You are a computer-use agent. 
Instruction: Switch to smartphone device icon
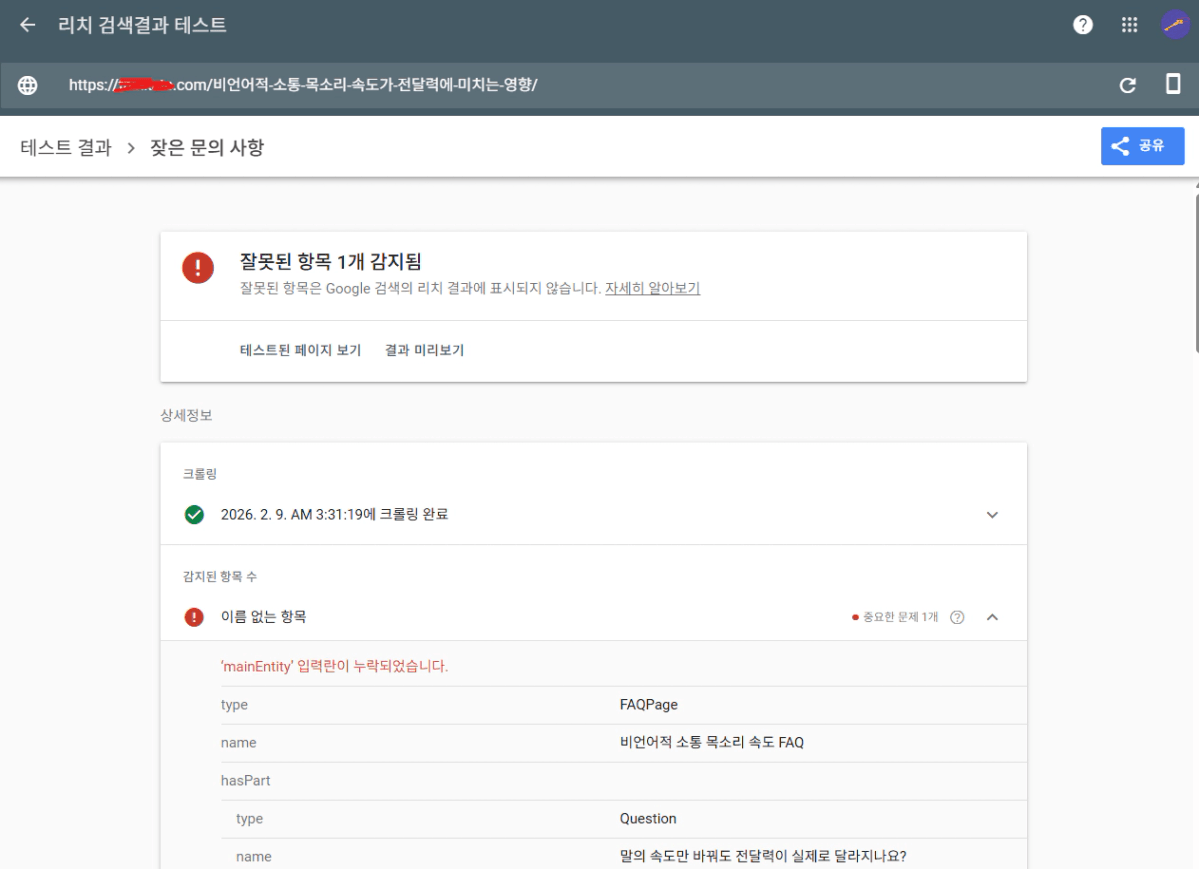(1173, 85)
